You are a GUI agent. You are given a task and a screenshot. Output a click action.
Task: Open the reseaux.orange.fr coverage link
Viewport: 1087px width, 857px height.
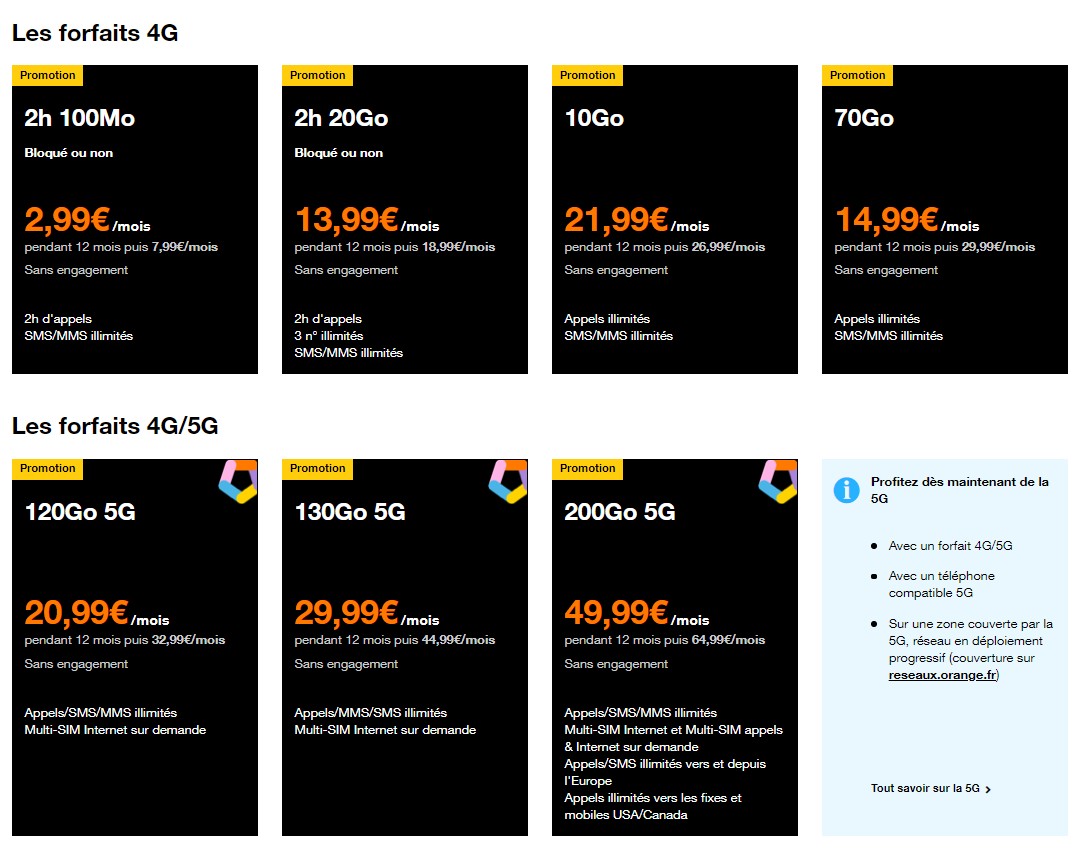[x=942, y=675]
